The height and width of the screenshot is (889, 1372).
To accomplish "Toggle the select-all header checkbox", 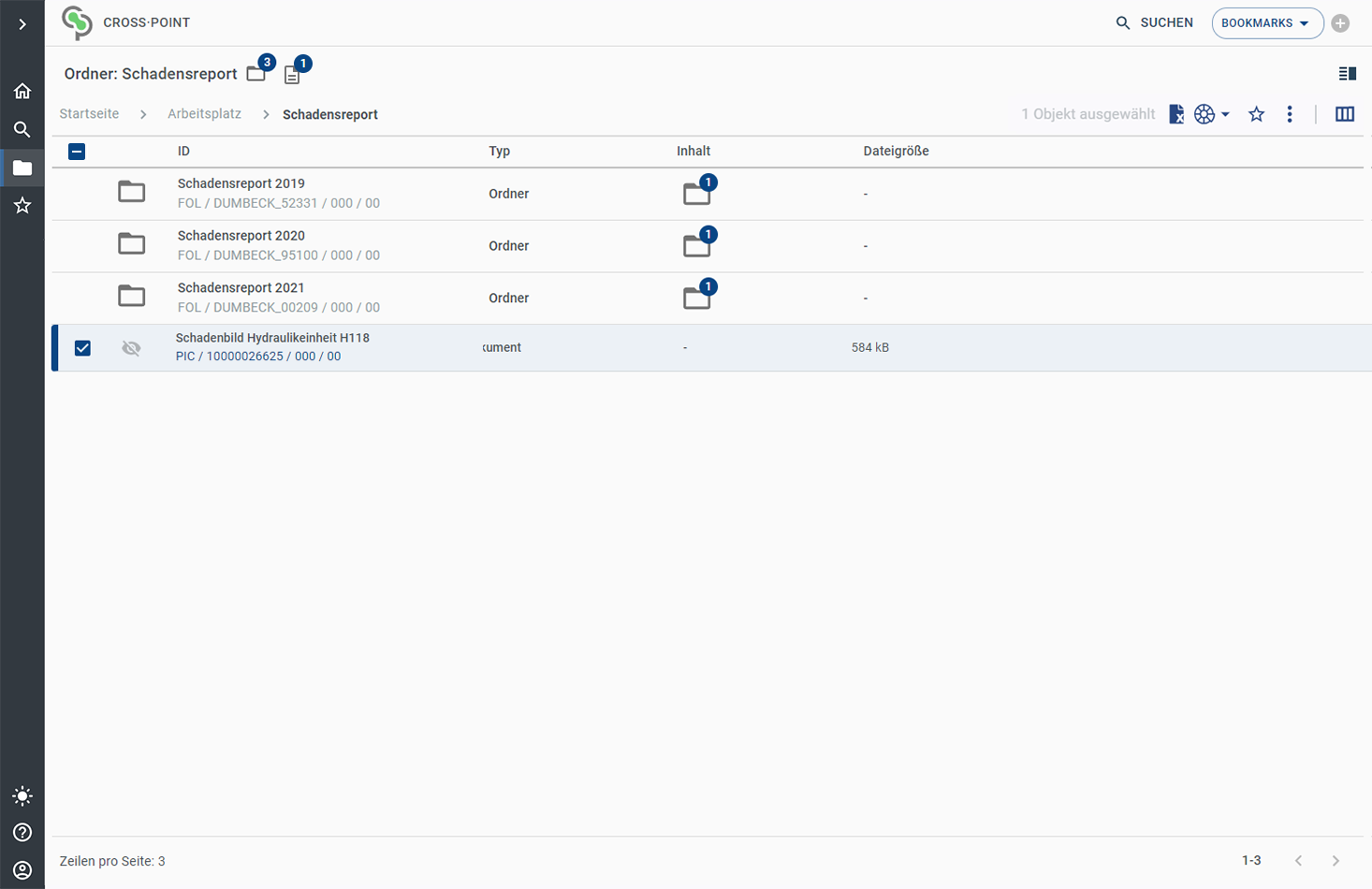I will coord(77,152).
